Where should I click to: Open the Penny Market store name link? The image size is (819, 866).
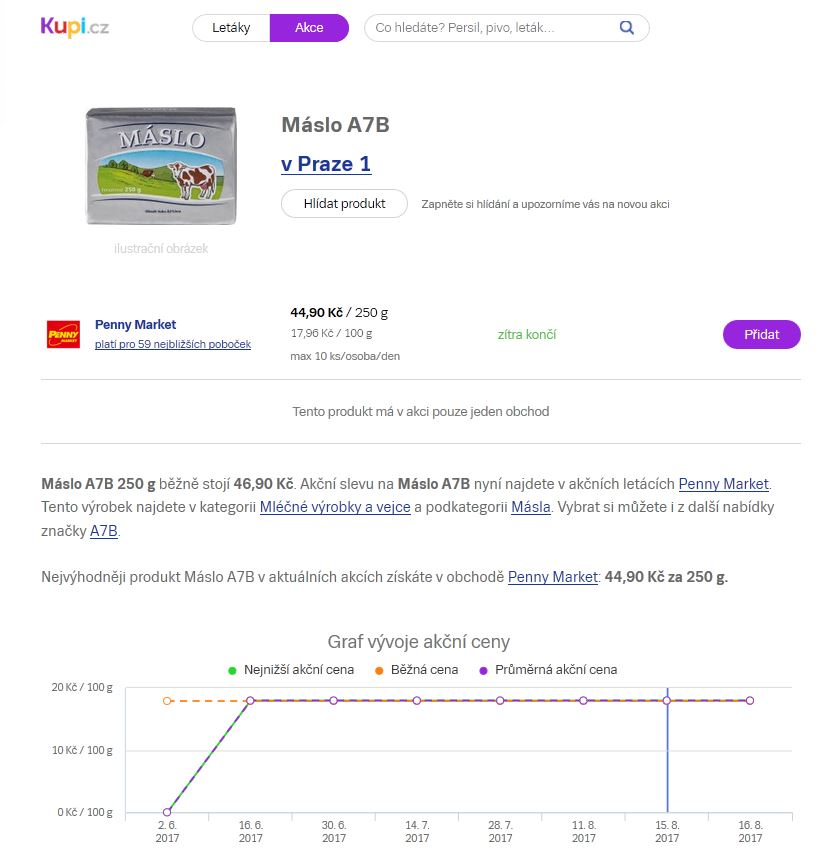[135, 324]
